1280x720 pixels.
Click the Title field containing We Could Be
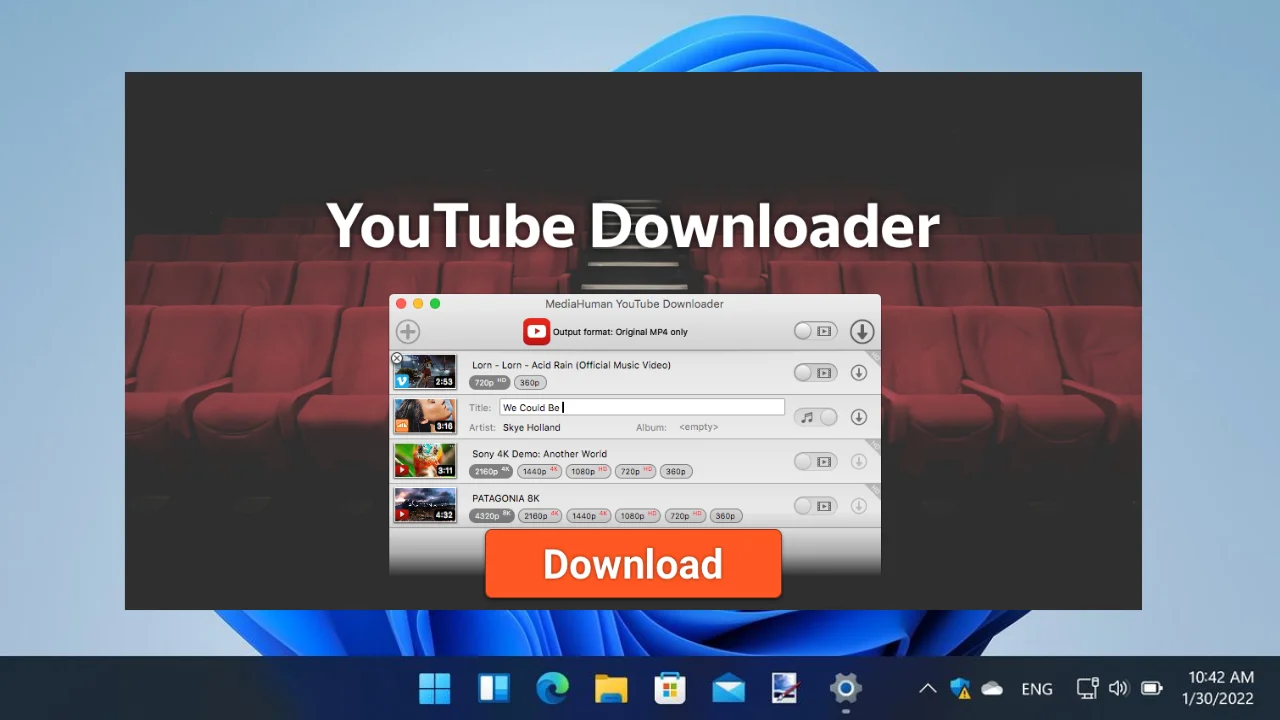642,407
